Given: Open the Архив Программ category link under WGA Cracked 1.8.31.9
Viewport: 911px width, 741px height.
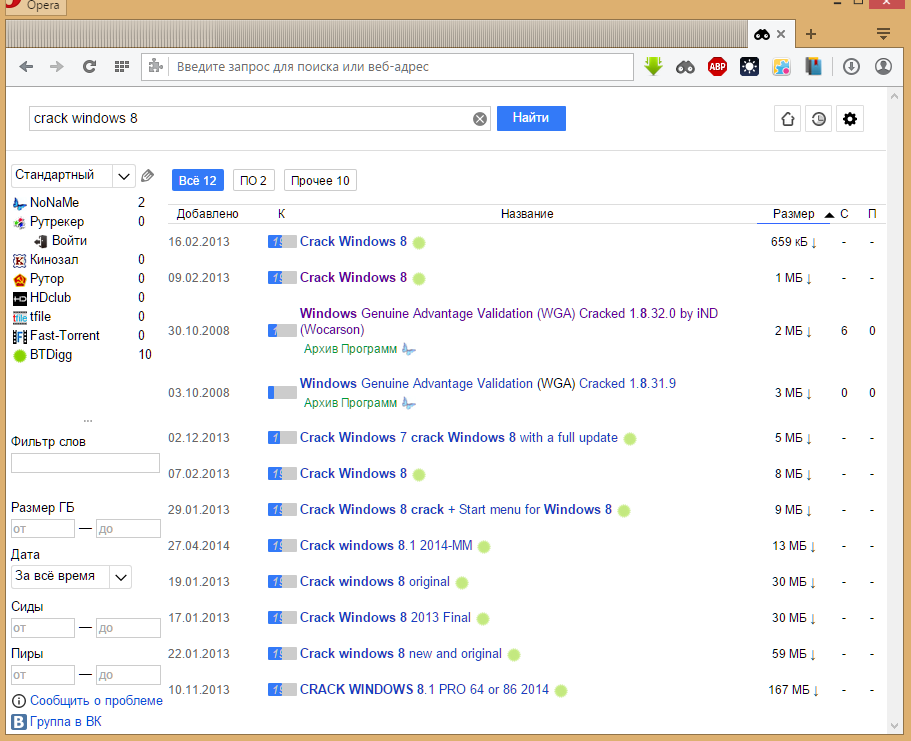Looking at the screenshot, I should (x=350, y=403).
